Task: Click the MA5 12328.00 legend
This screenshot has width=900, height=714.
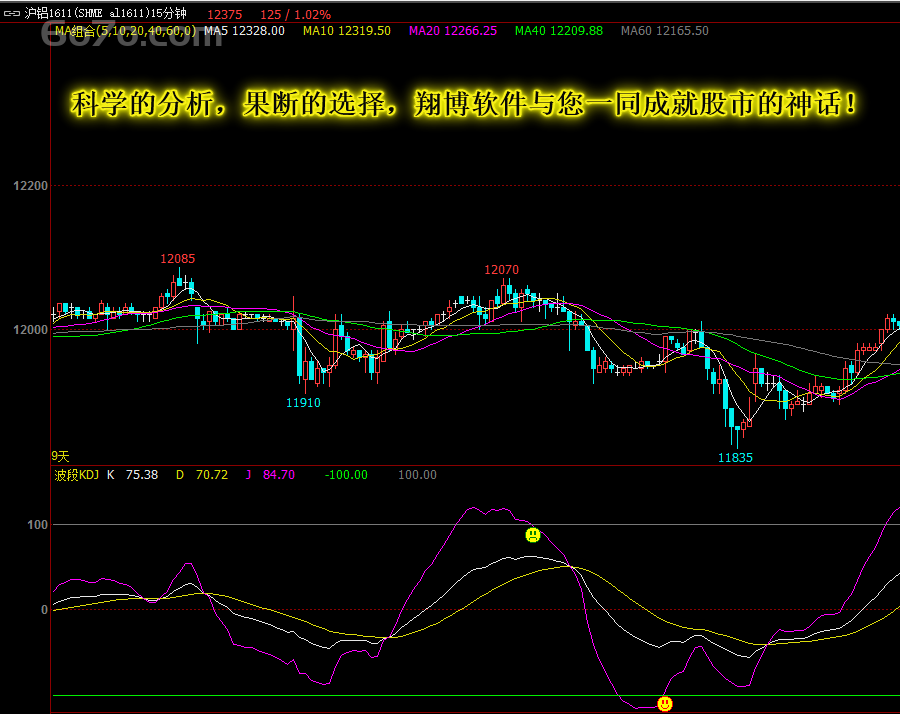Action: [244, 31]
